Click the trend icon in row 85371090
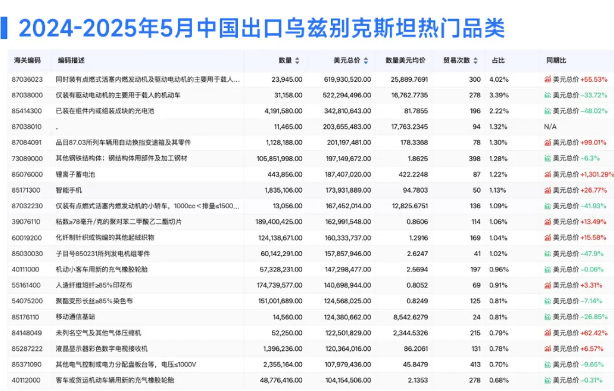 click(x=547, y=364)
